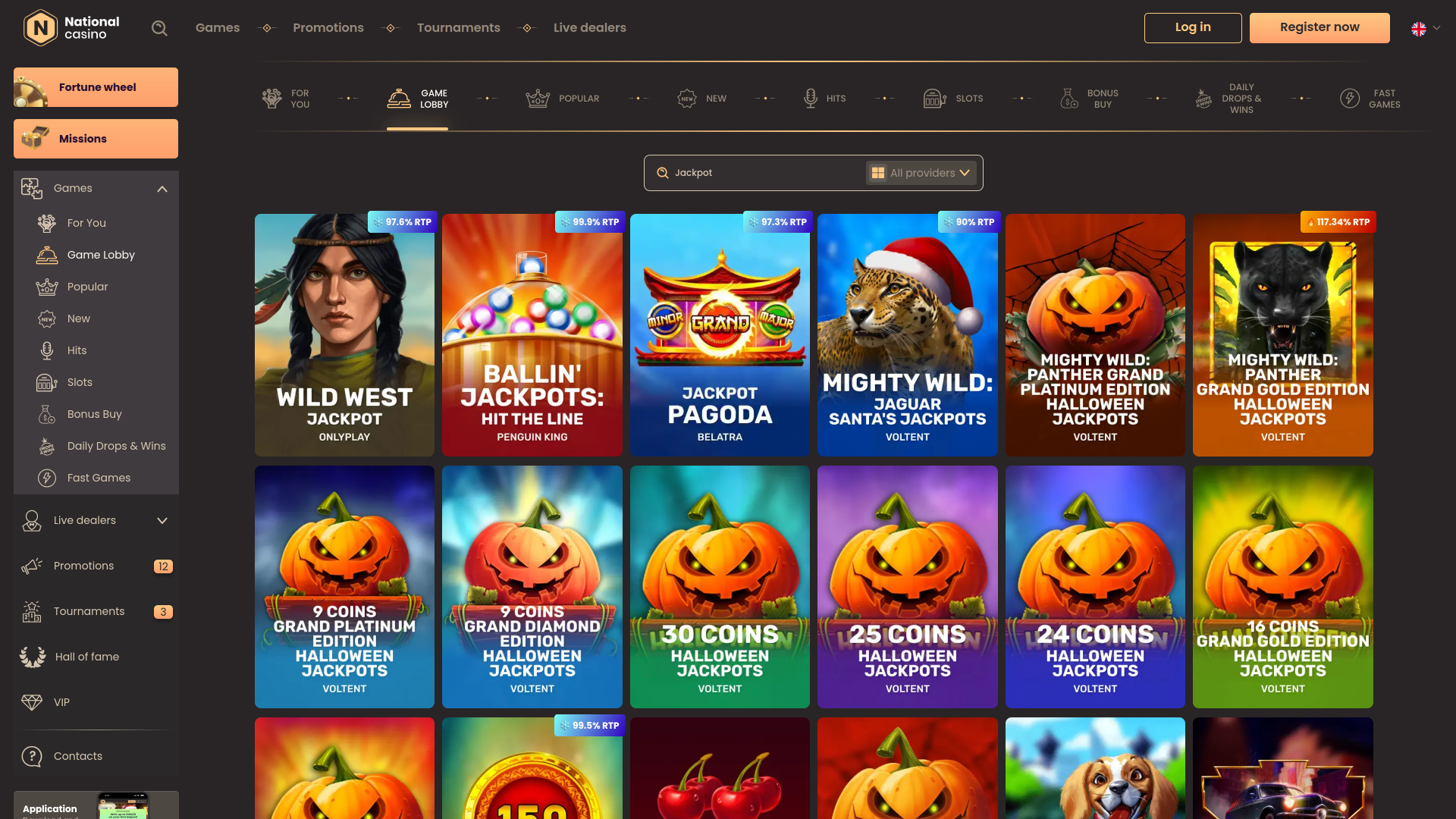Click inside the Jackpot search field
This screenshot has height=819, width=1456.
pos(758,172)
